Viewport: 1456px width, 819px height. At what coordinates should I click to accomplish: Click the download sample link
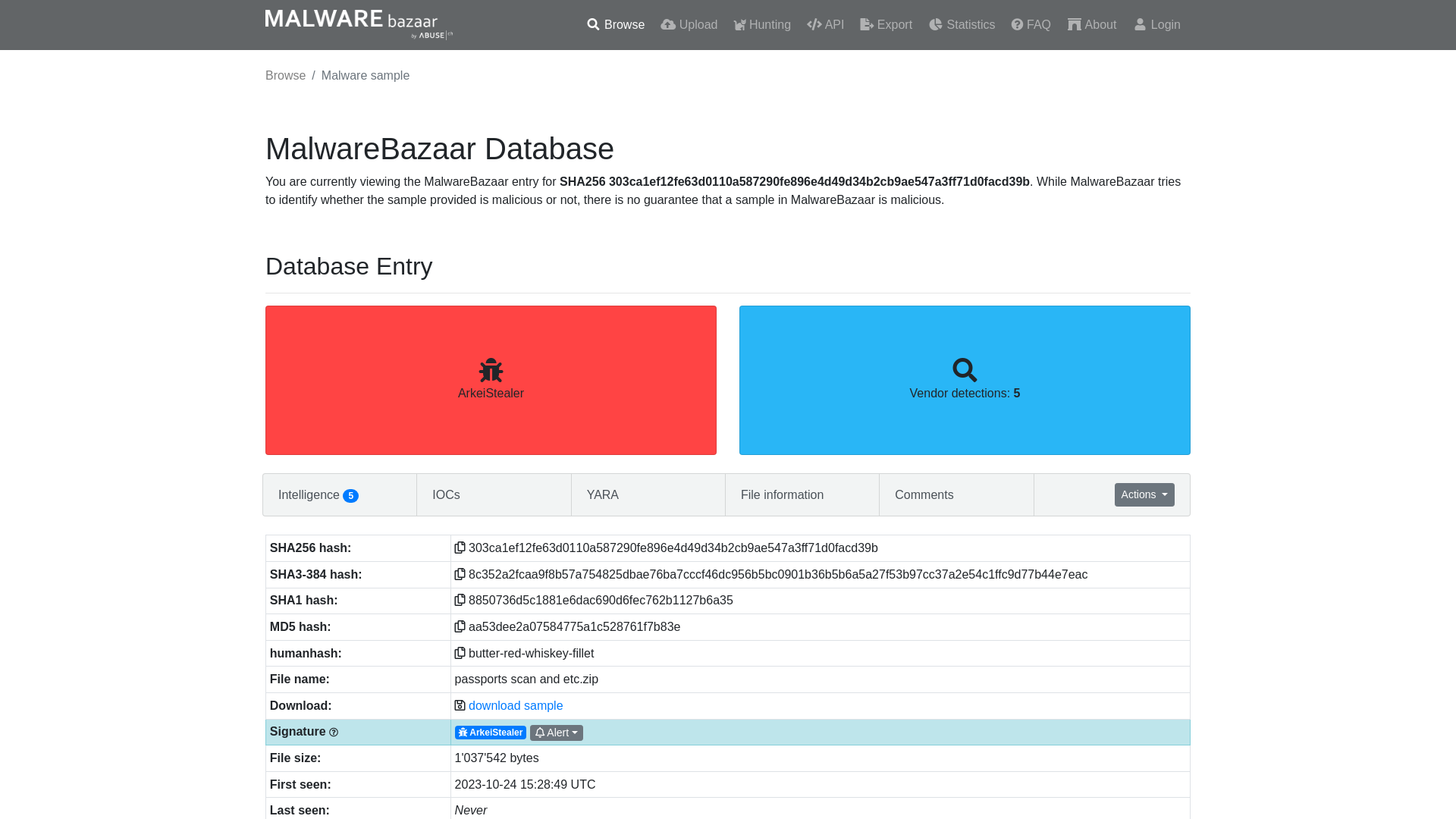point(515,705)
